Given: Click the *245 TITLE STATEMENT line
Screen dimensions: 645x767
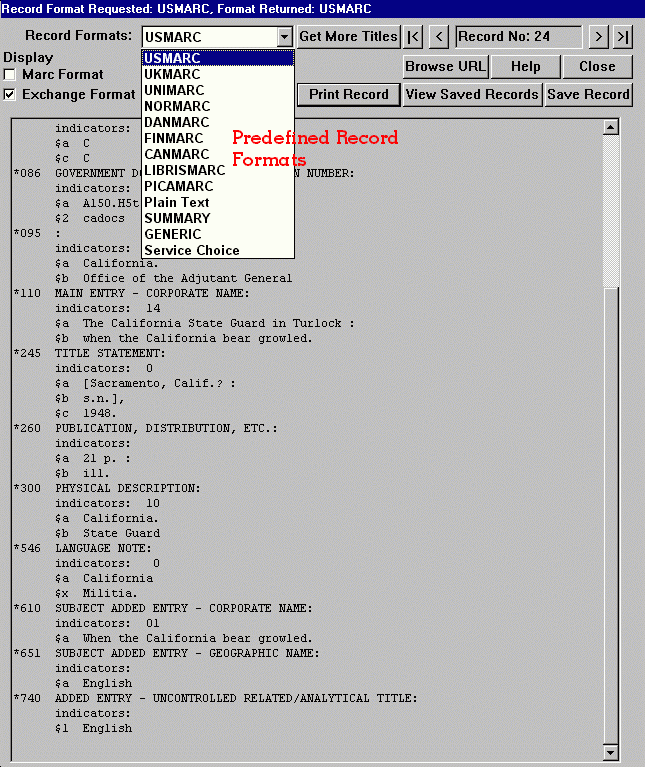Looking at the screenshot, I should pyautogui.click(x=90, y=353).
